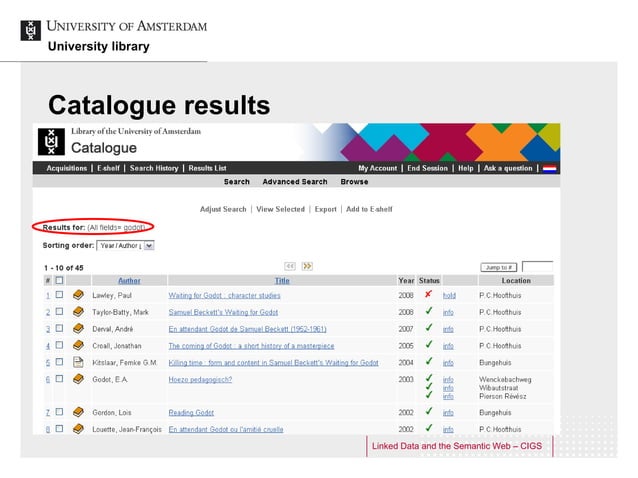This screenshot has height=478, width=638.
Task: Click the hold link for Lawley
Action: point(449,296)
